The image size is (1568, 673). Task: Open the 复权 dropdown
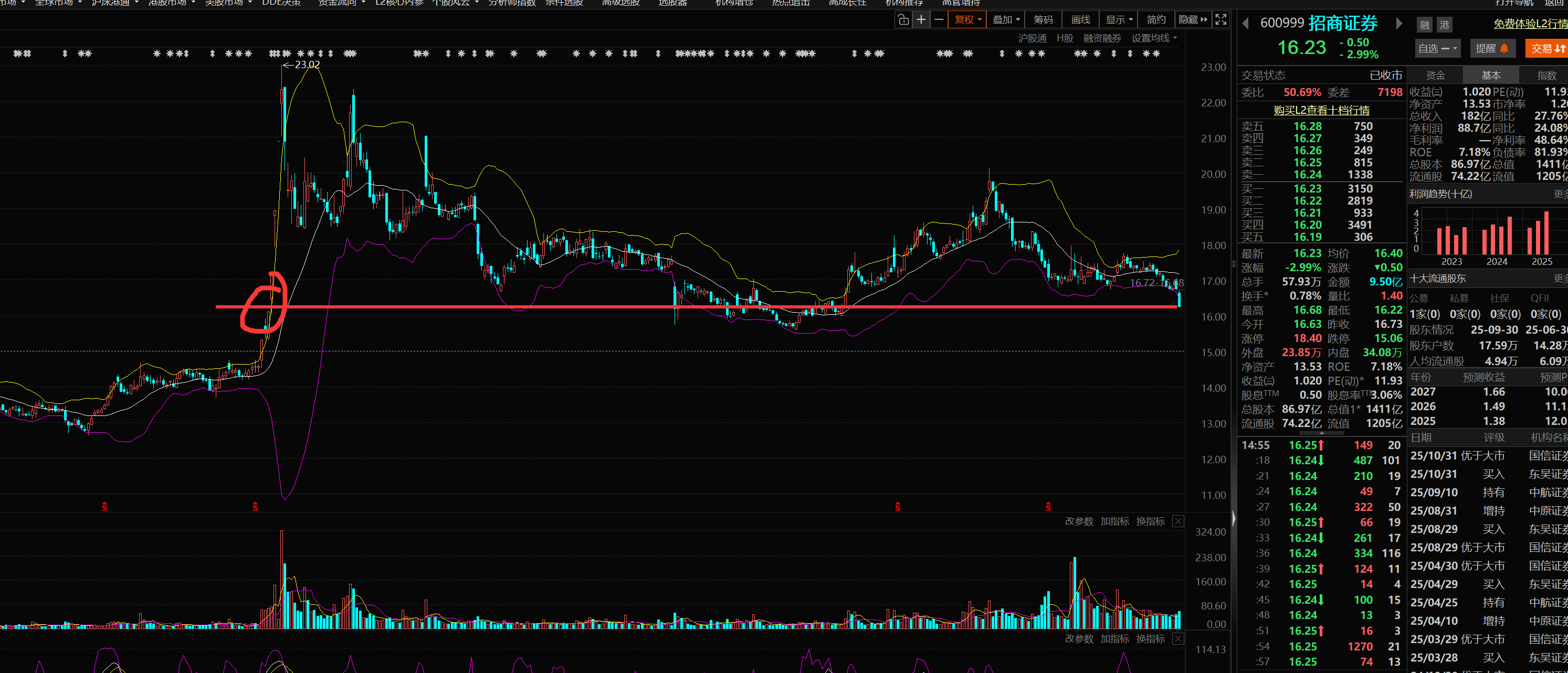click(967, 19)
